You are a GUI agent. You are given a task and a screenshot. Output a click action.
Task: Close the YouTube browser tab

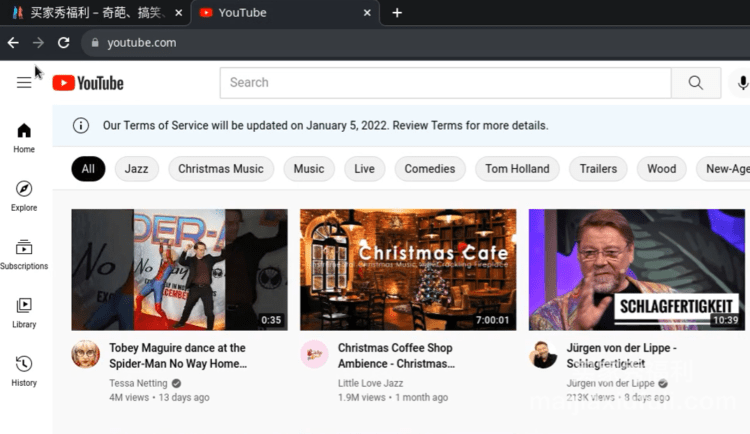coord(367,13)
